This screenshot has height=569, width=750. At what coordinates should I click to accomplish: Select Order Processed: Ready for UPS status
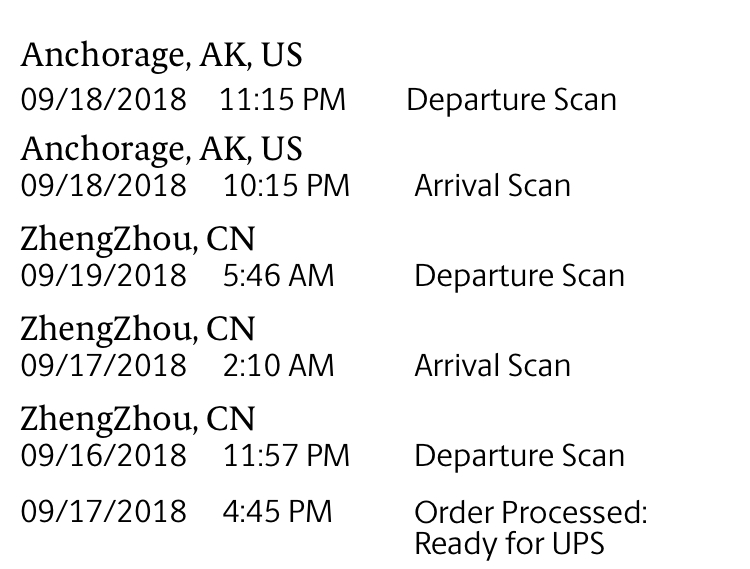pyautogui.click(x=531, y=528)
